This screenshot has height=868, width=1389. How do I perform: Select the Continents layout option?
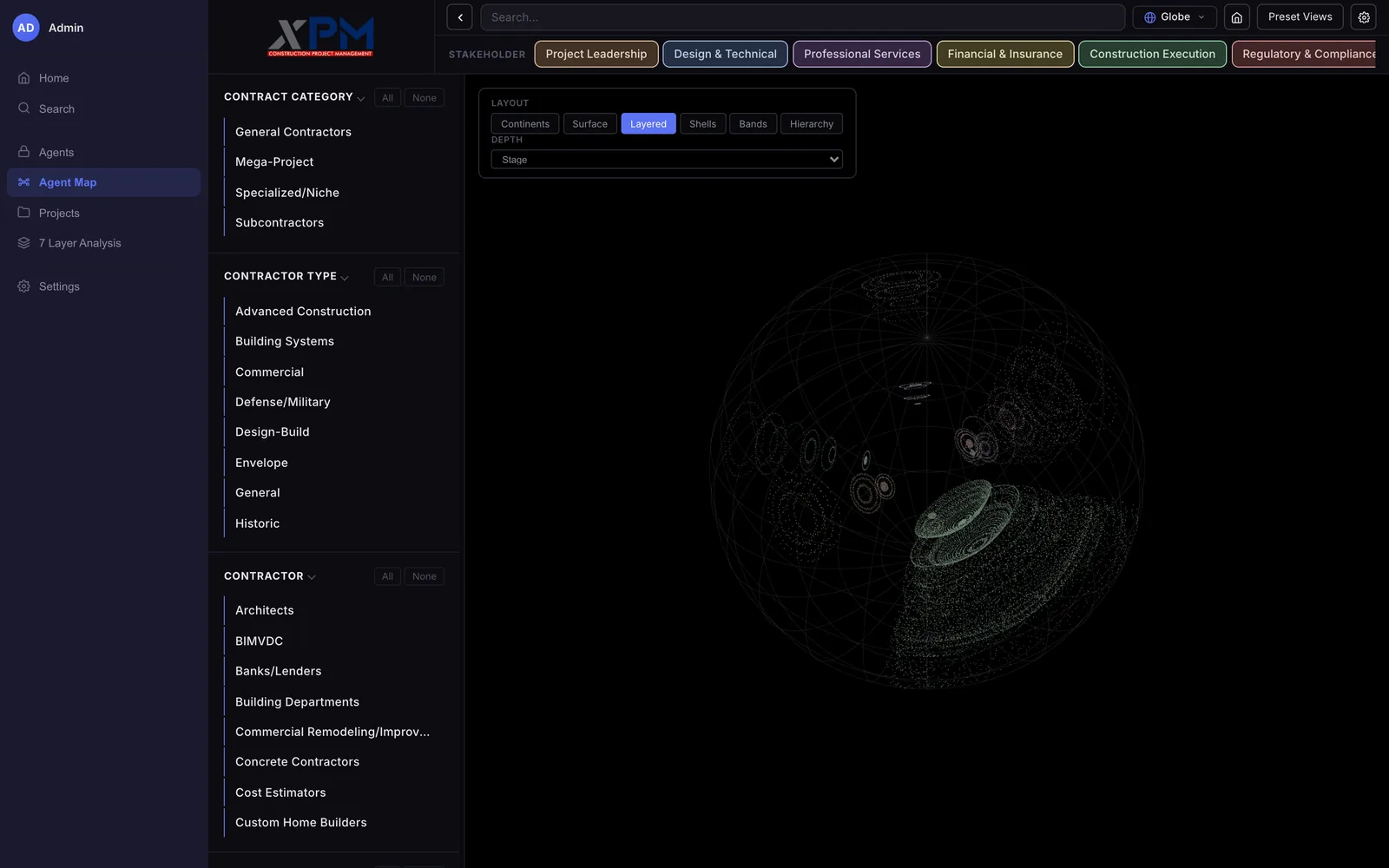525,124
